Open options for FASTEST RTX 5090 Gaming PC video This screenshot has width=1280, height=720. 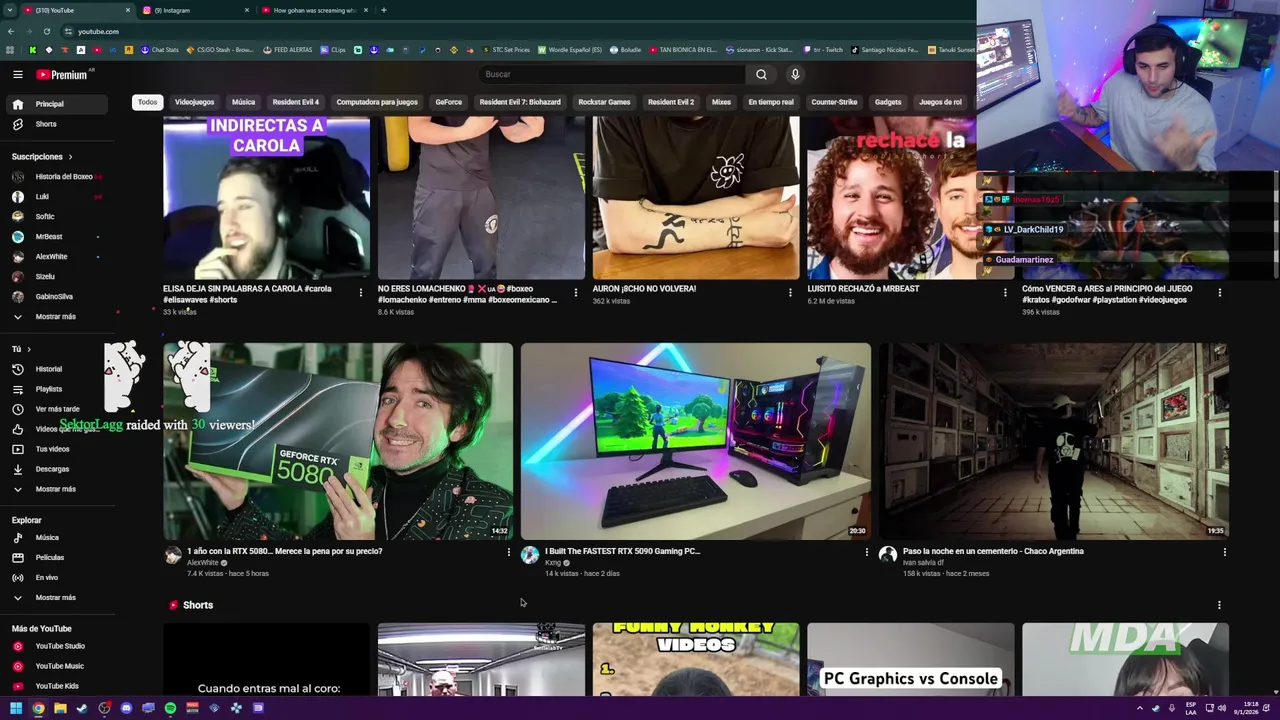[x=866, y=552]
